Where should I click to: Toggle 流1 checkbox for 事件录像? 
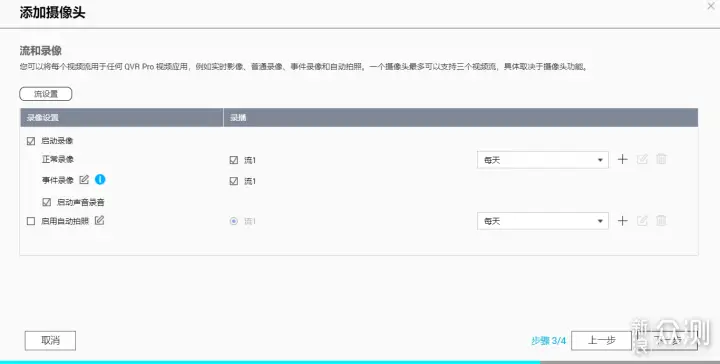234,181
